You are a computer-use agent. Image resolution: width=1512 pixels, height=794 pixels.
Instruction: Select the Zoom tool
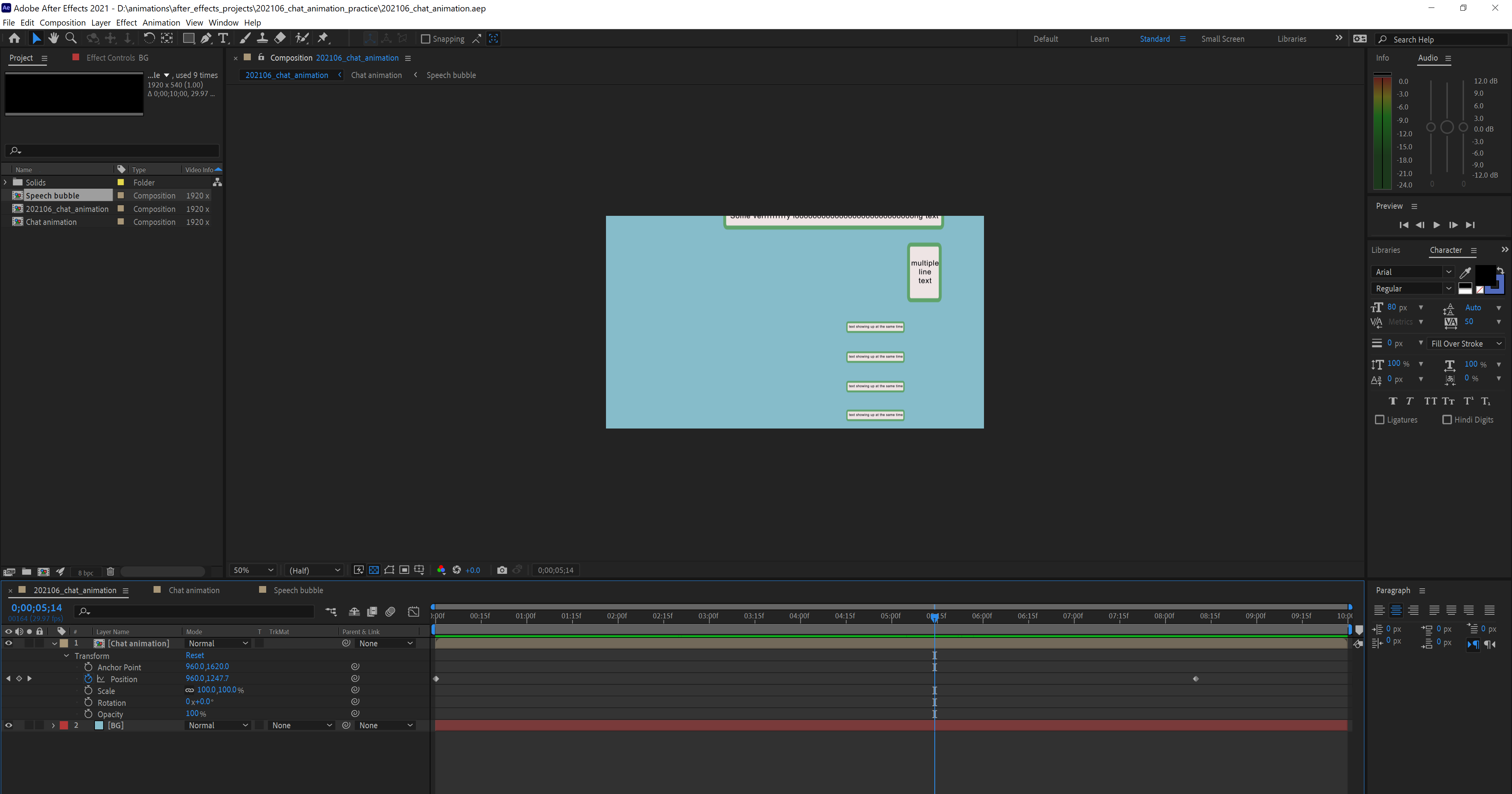71,38
